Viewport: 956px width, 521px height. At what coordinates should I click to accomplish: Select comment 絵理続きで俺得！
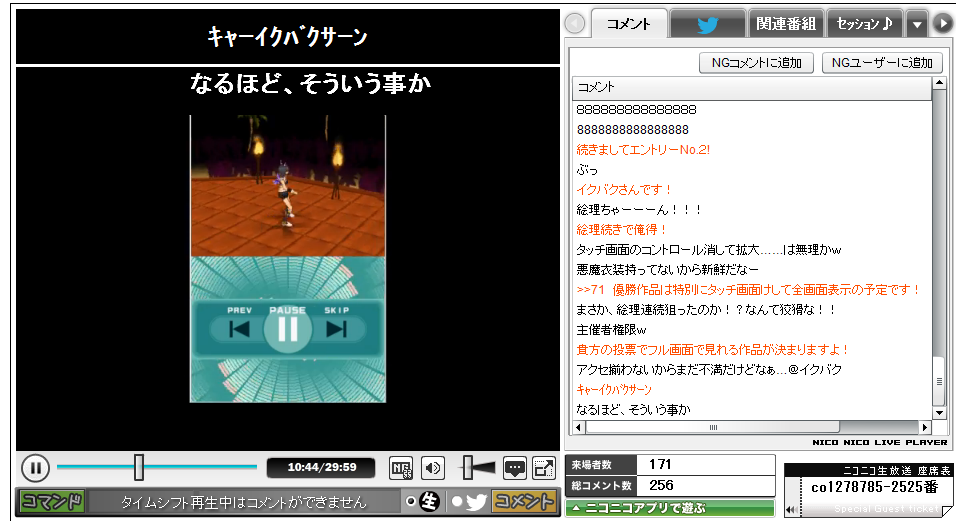(621, 230)
